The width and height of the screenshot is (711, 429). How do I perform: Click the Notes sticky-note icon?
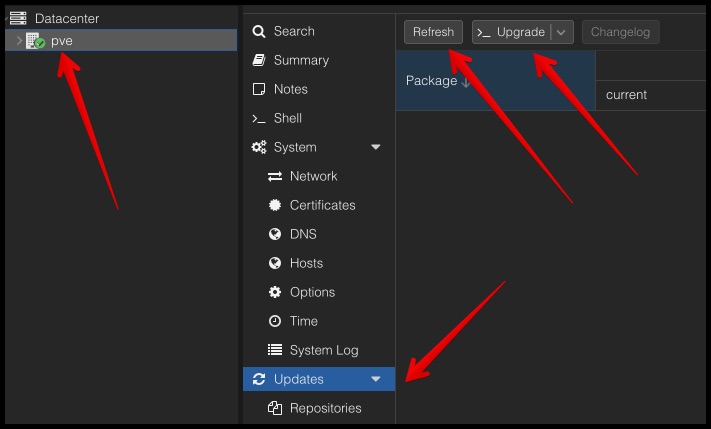pyautogui.click(x=259, y=89)
